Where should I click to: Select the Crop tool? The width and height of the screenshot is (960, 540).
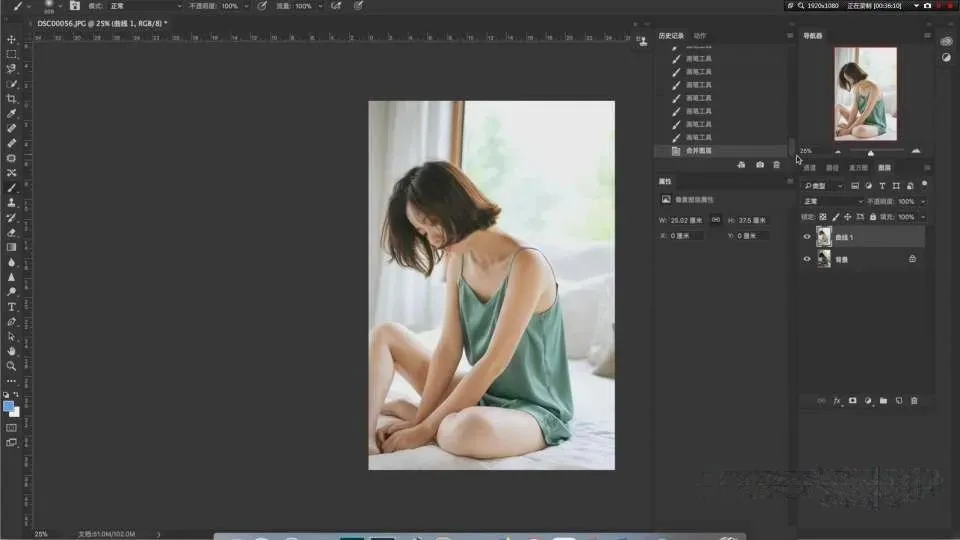pos(12,99)
